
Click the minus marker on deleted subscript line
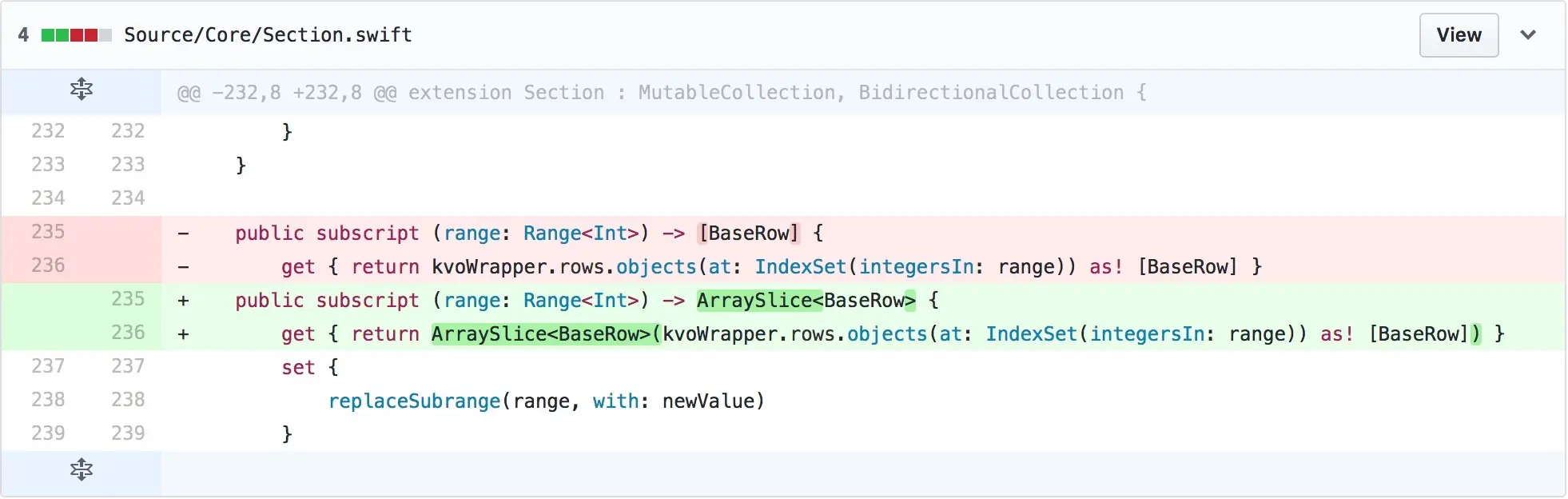click(x=183, y=234)
